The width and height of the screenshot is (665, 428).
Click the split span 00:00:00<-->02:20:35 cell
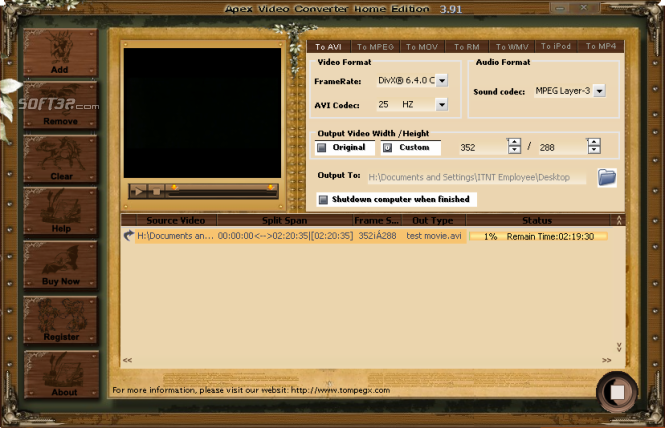[x=285, y=236]
